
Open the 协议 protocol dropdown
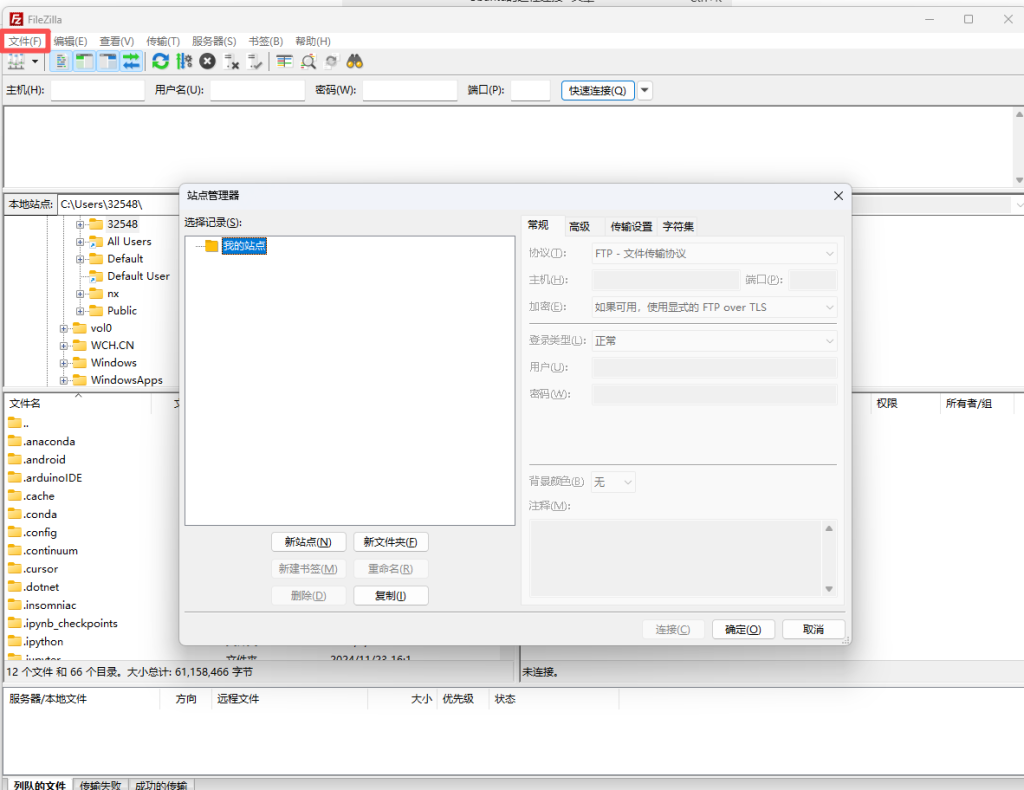click(714, 254)
